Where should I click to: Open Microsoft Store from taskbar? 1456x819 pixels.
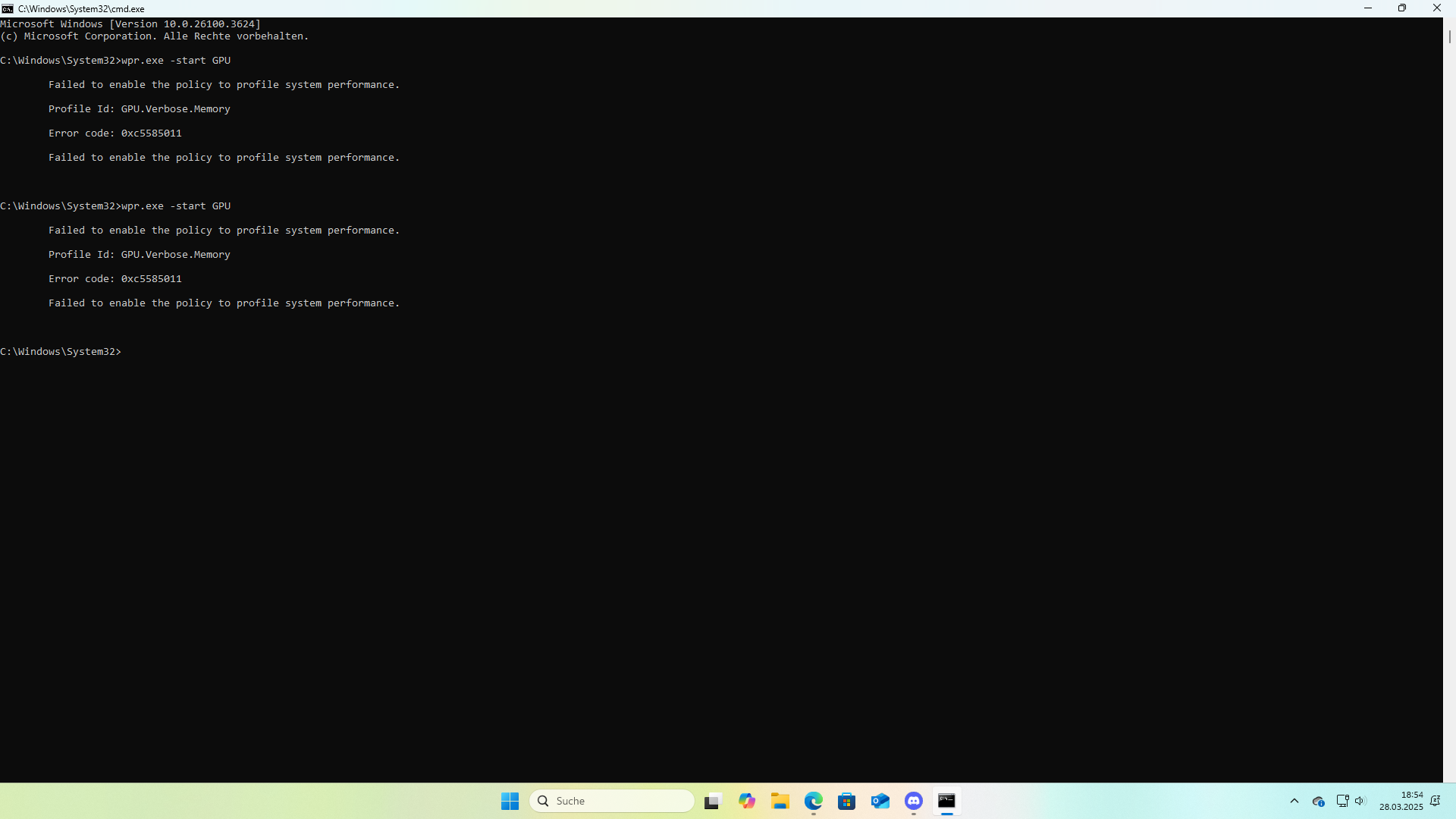pos(847,801)
